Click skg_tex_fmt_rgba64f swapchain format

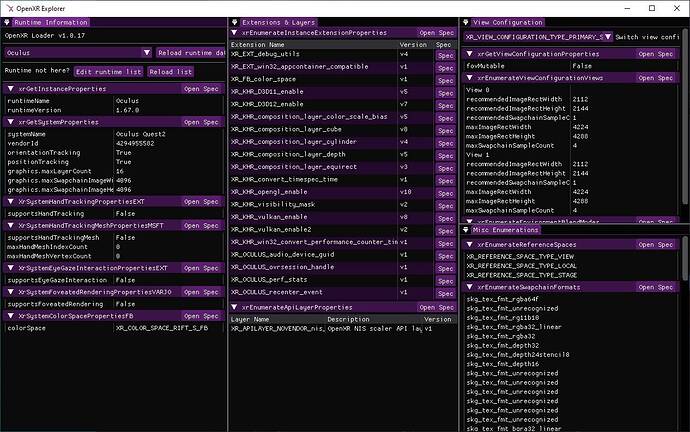(x=503, y=299)
